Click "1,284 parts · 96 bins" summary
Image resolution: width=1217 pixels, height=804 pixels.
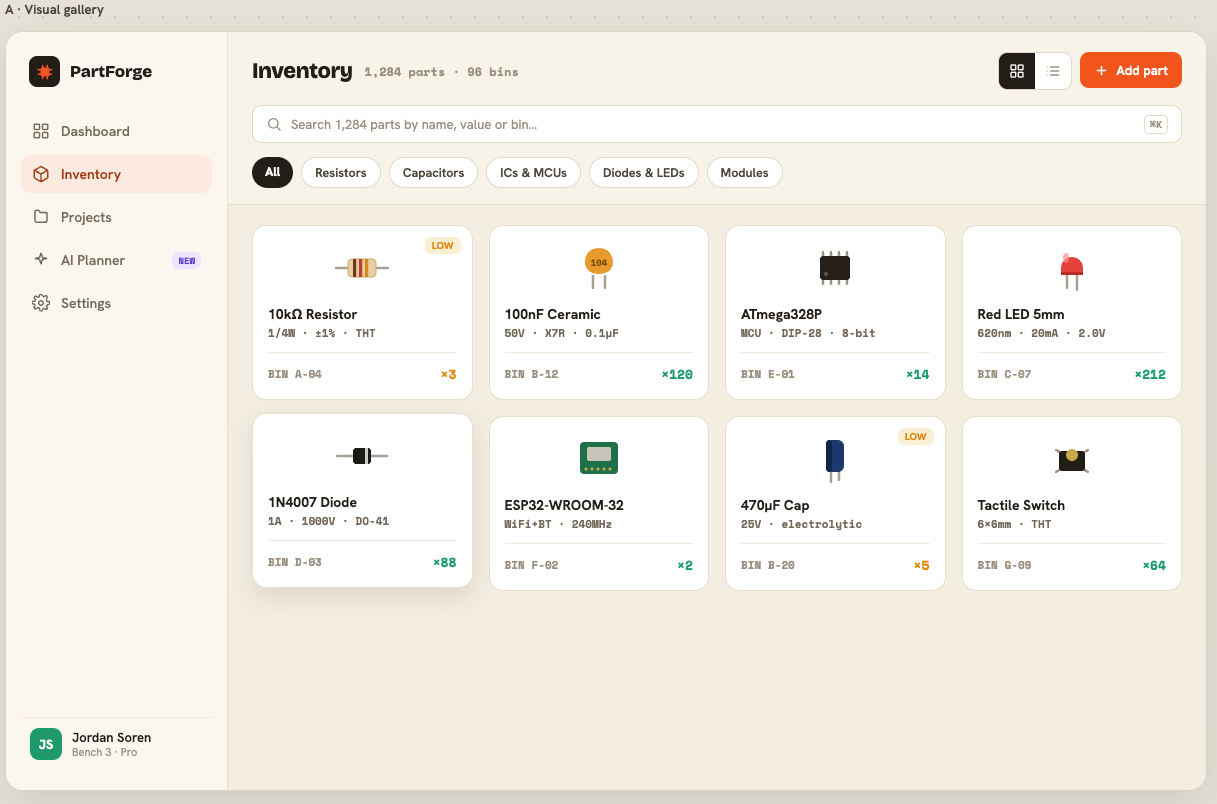tap(441, 72)
